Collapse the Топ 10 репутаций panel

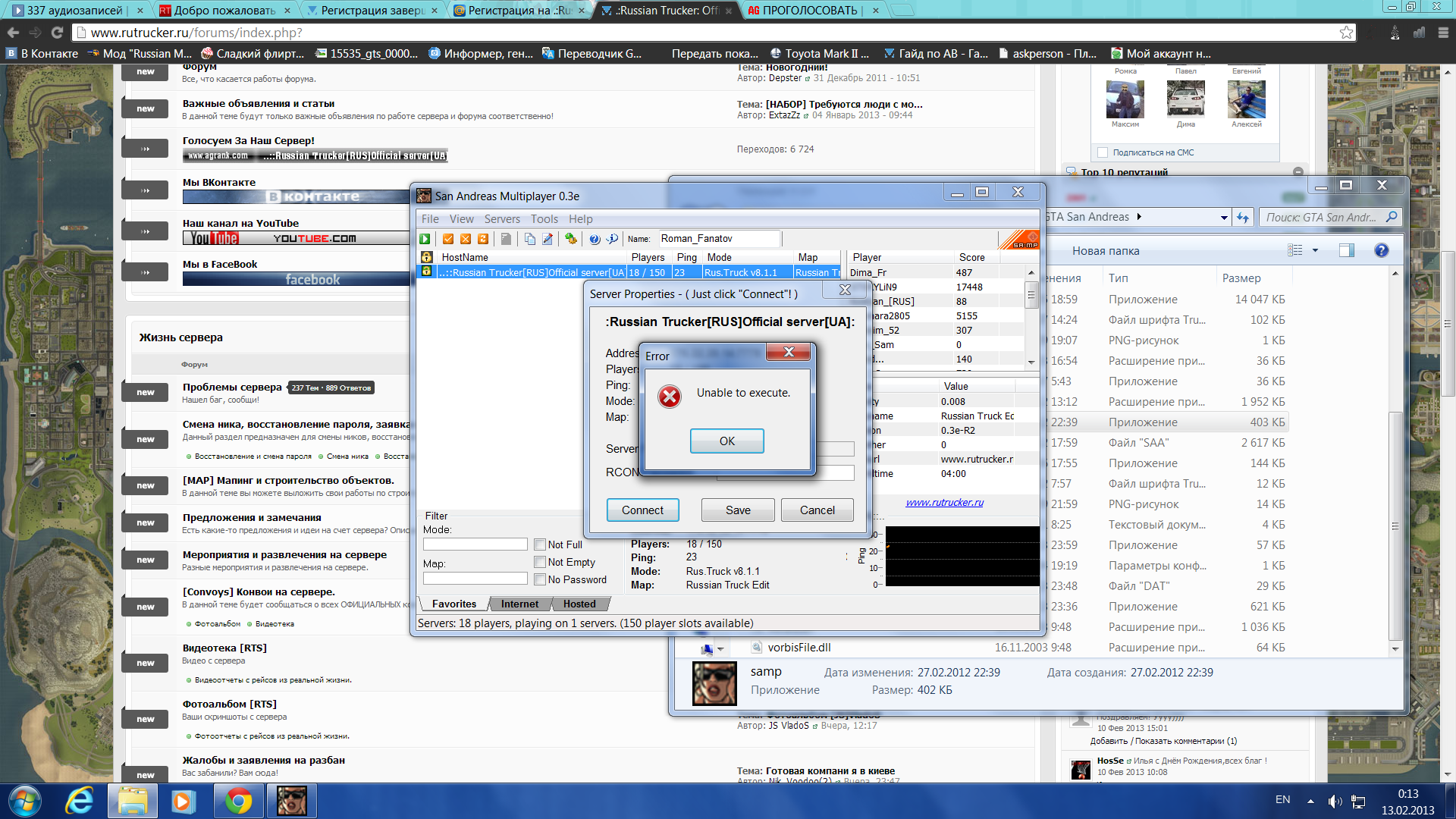(x=1298, y=172)
